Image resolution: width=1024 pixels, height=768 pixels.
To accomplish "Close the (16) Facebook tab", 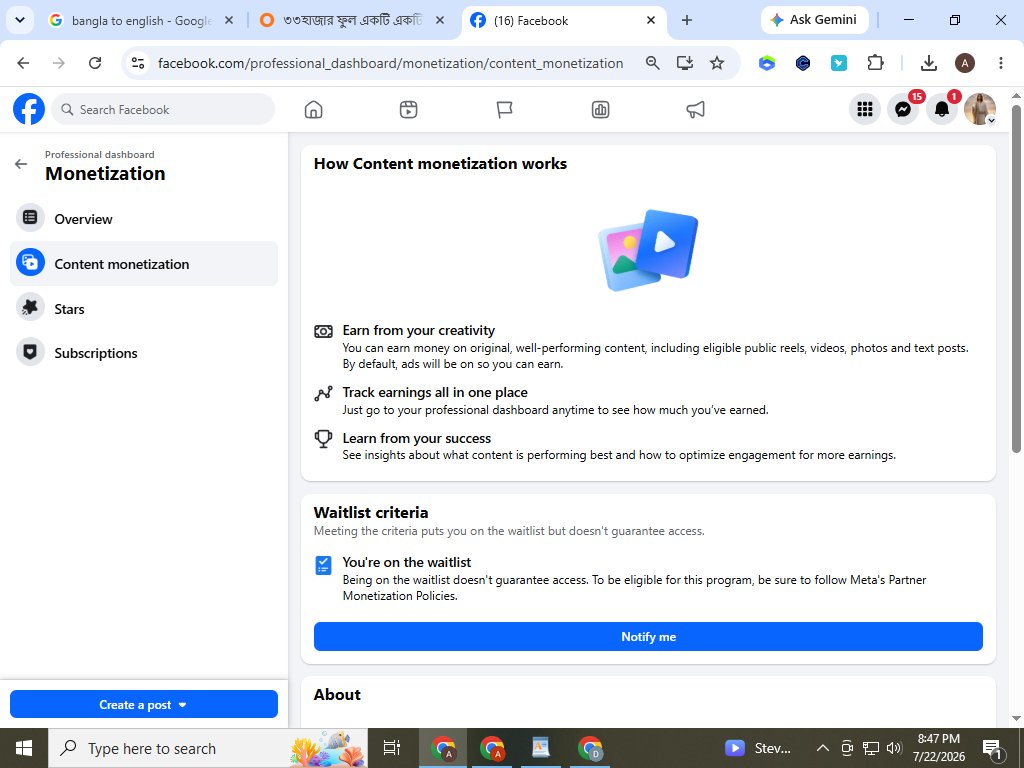I will click(x=650, y=20).
